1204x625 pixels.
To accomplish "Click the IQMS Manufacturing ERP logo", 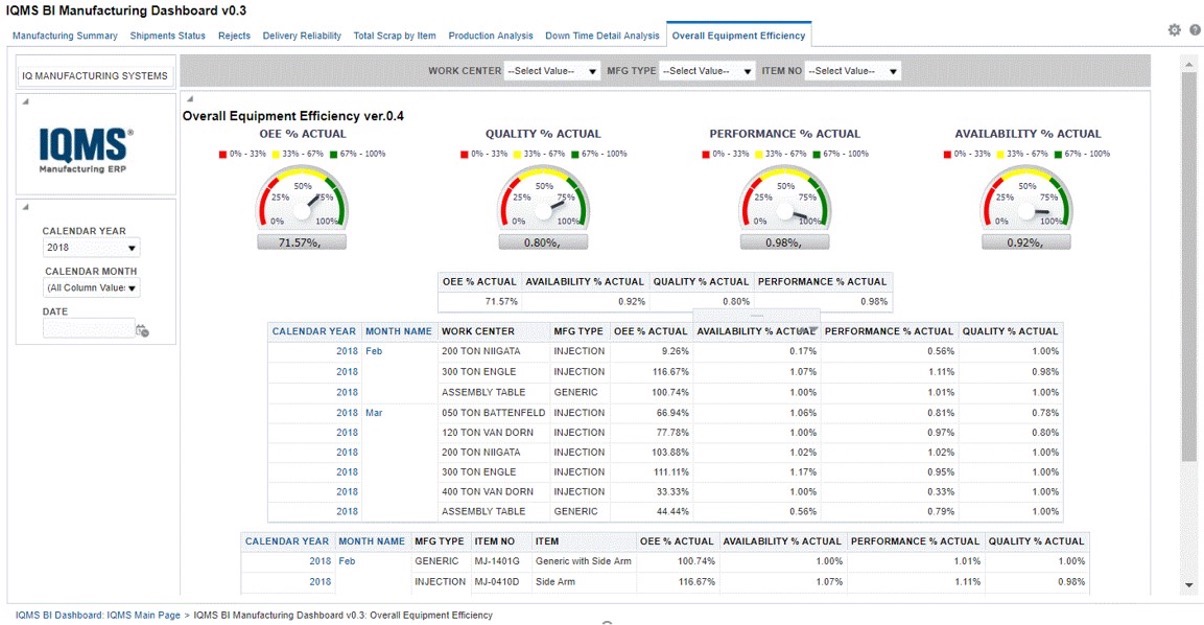I will point(85,149).
